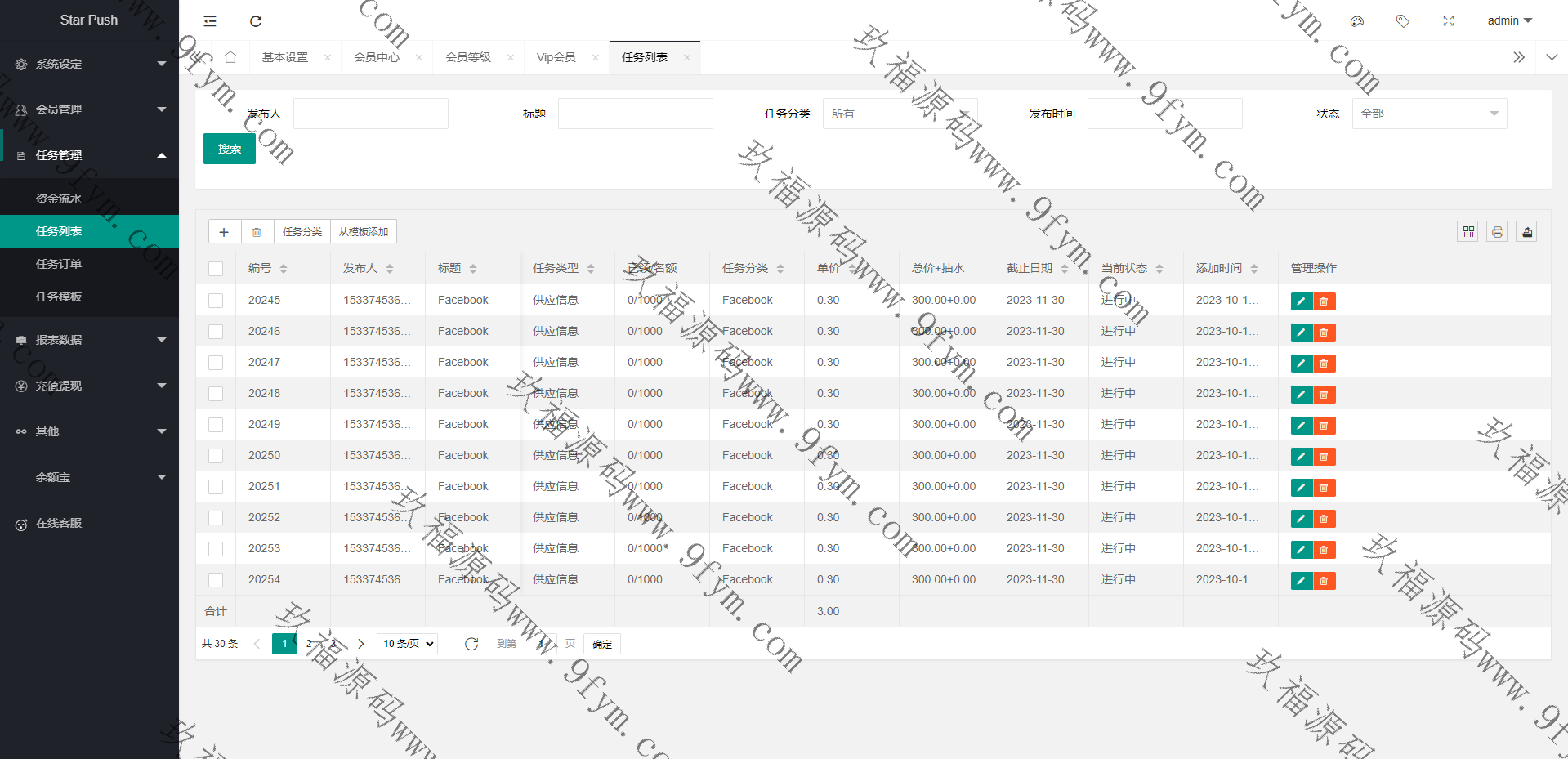Click the export icon above the table
The height and width of the screenshot is (759, 1568).
click(x=1526, y=232)
